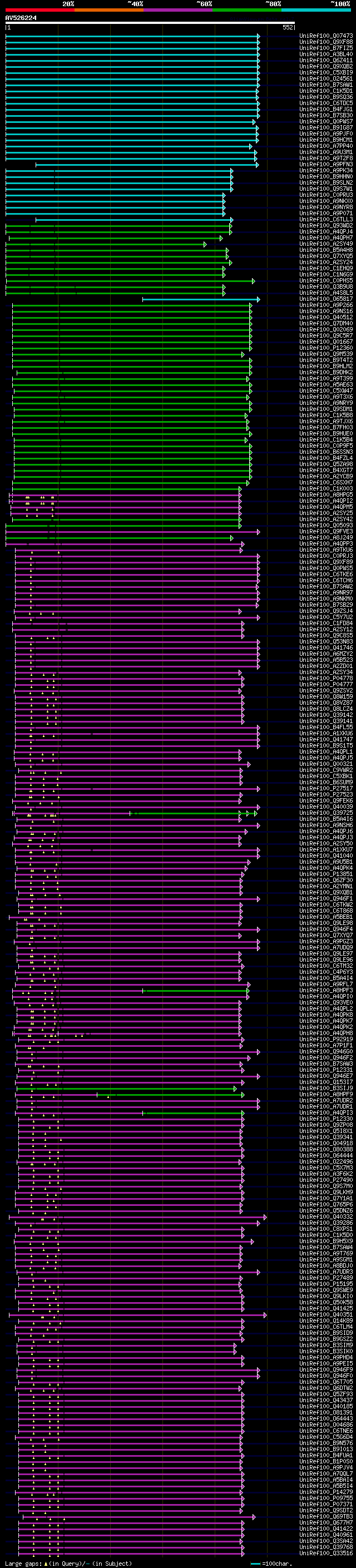Viewport: 356px width, 1568px height.
Task: Select label UniRef100_A9TKU6
Action: pos(326,550)
